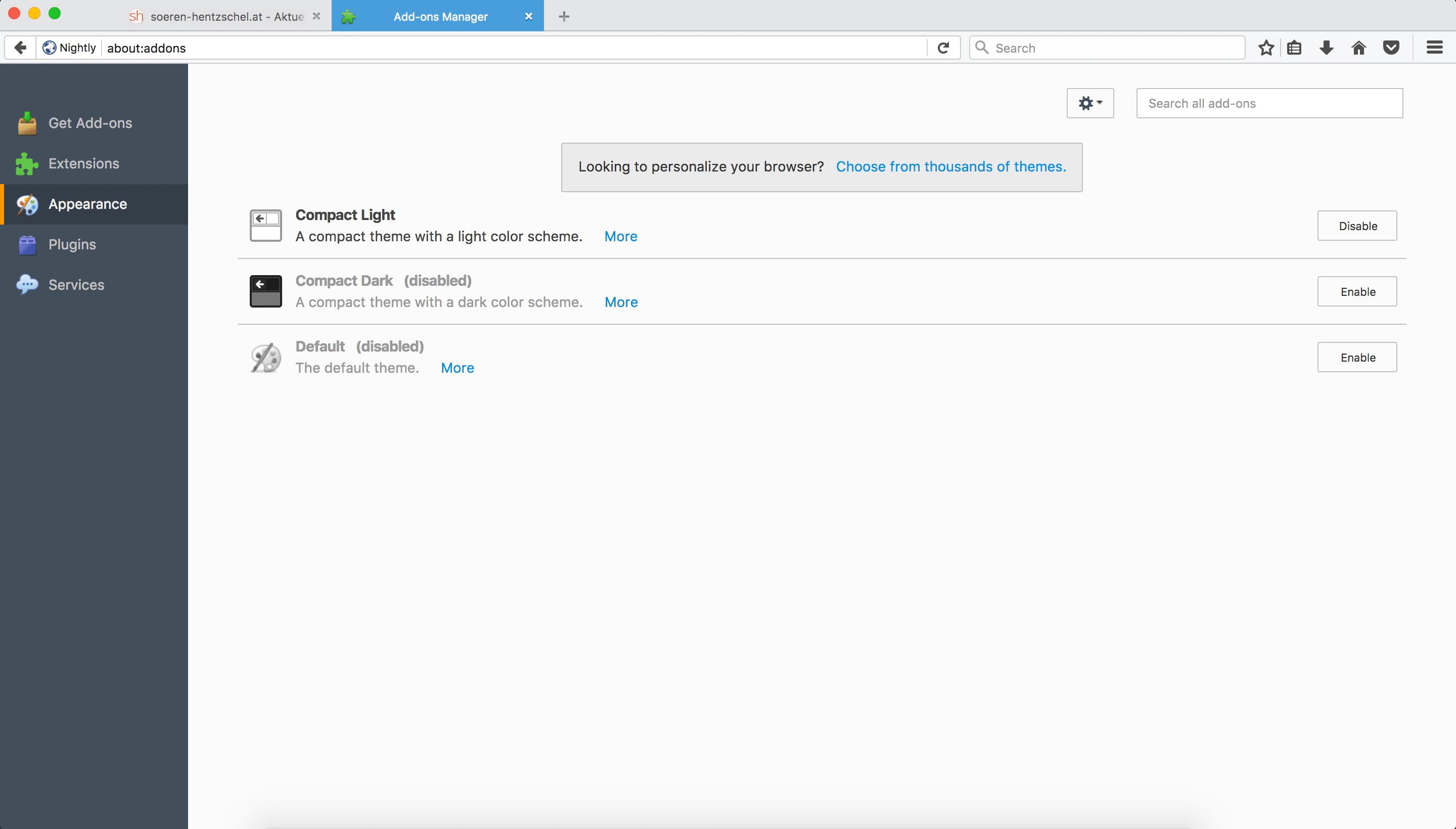This screenshot has height=829, width=1456.
Task: Open the bookmarks list icon
Action: (x=1294, y=48)
